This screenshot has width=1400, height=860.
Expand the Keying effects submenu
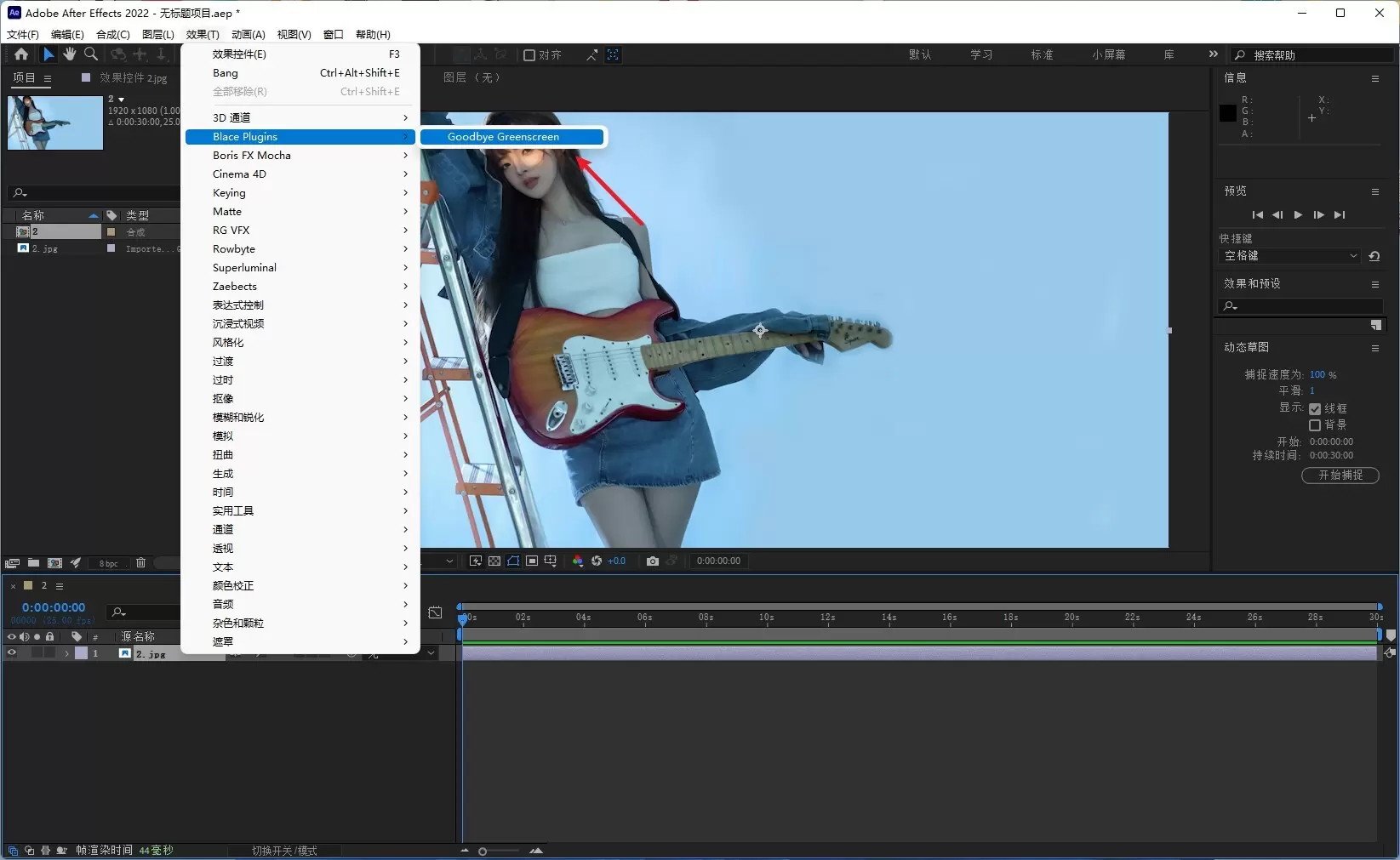click(300, 193)
